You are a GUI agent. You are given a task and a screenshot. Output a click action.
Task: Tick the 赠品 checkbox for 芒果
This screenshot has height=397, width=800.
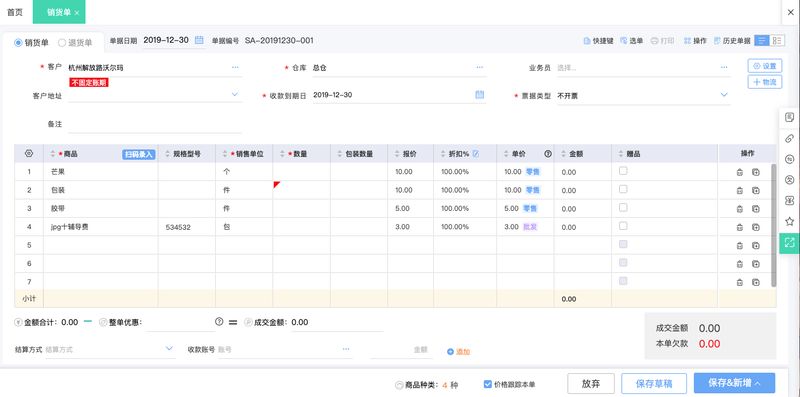pyautogui.click(x=623, y=171)
